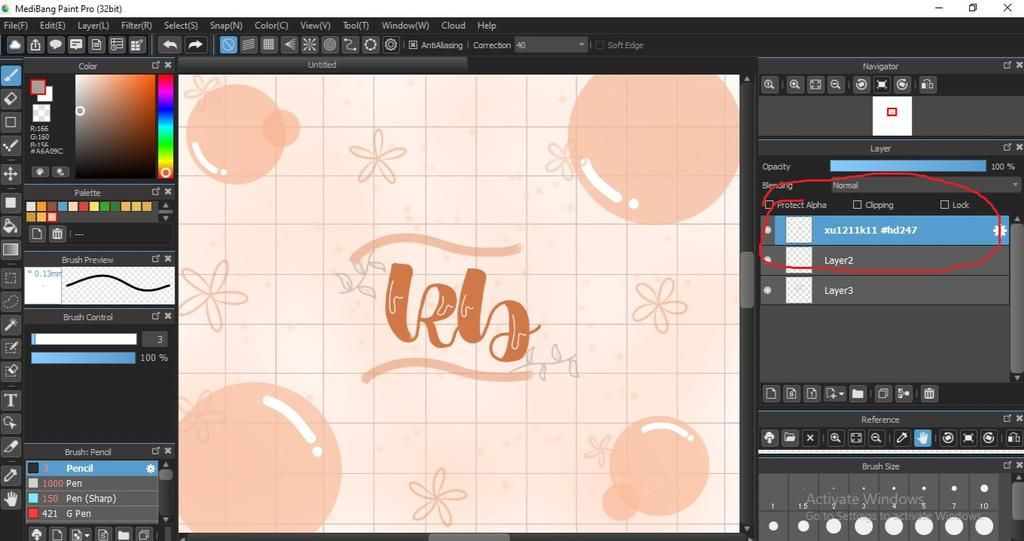The image size is (1024, 541).
Task: Select the Magic Wand tool
Action: point(11,325)
